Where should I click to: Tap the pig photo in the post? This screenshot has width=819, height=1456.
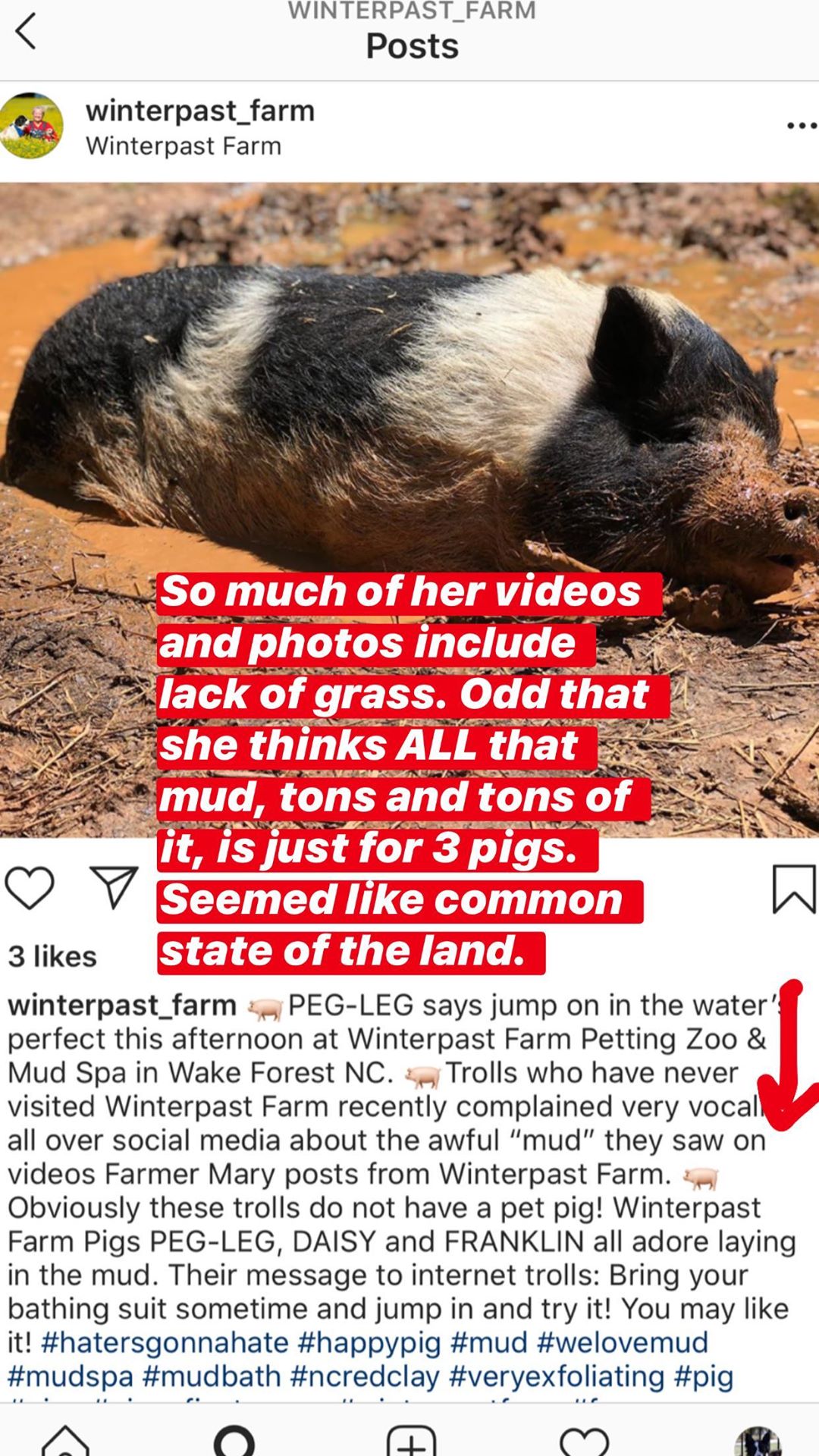(409, 510)
